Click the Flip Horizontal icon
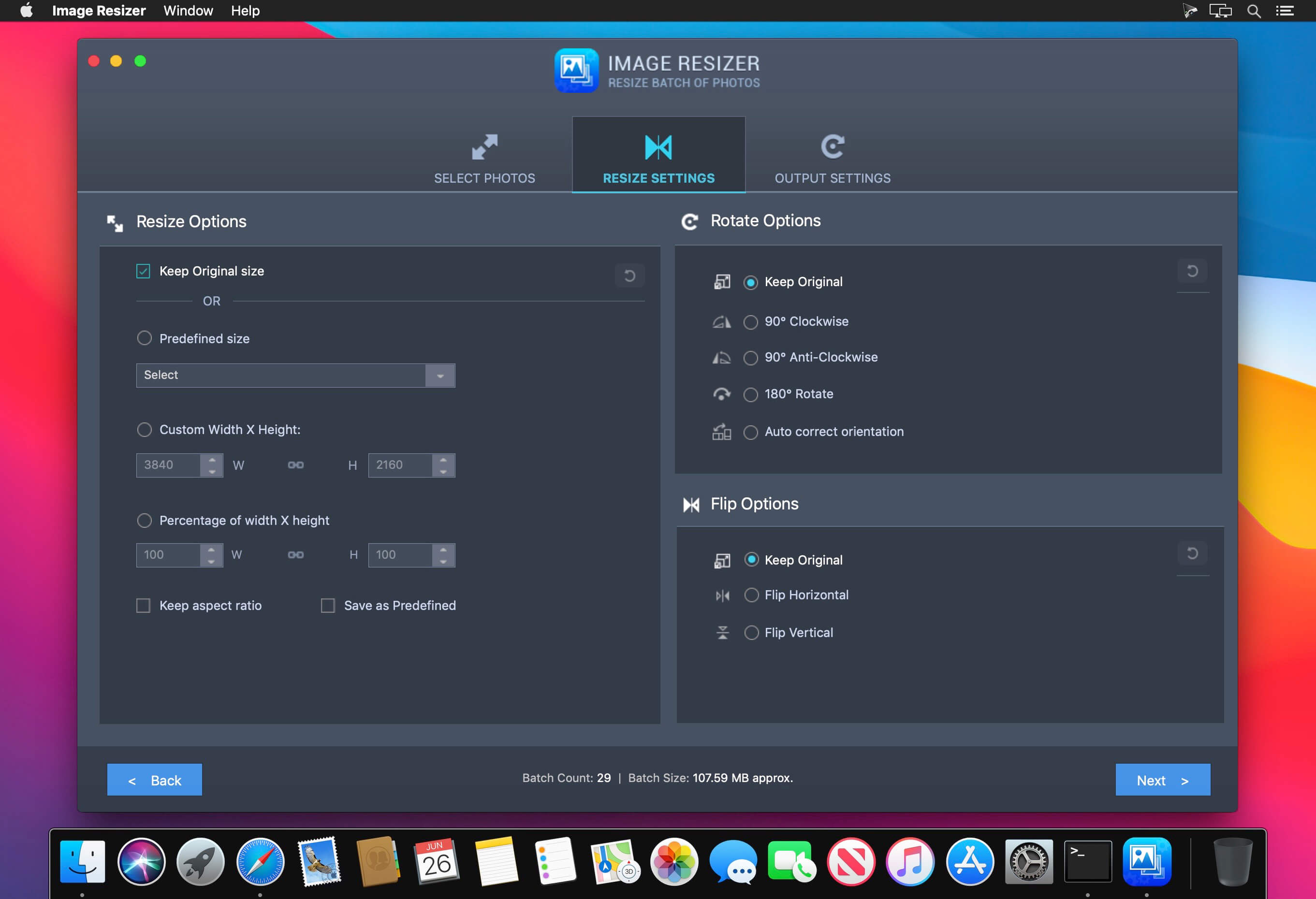This screenshot has height=899, width=1316. click(x=723, y=595)
